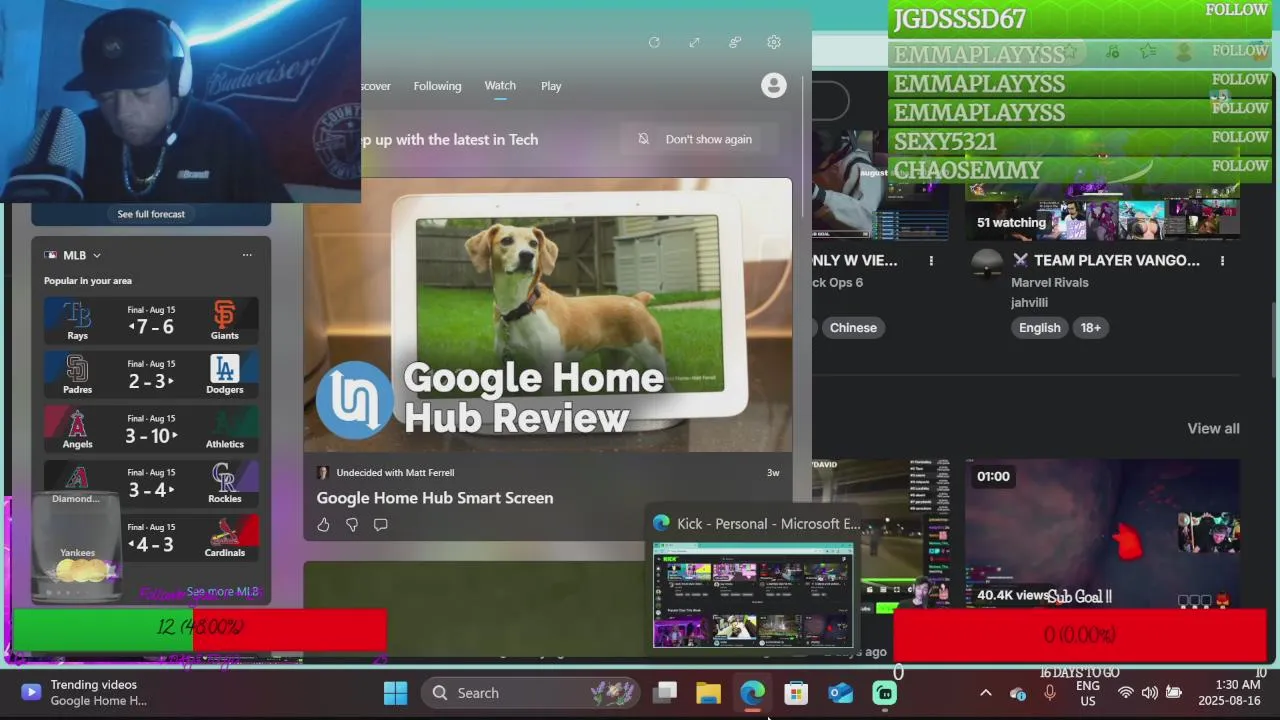Open the Angels vs Athletics 3-10 game
The width and height of the screenshot is (1280, 720).
151,428
